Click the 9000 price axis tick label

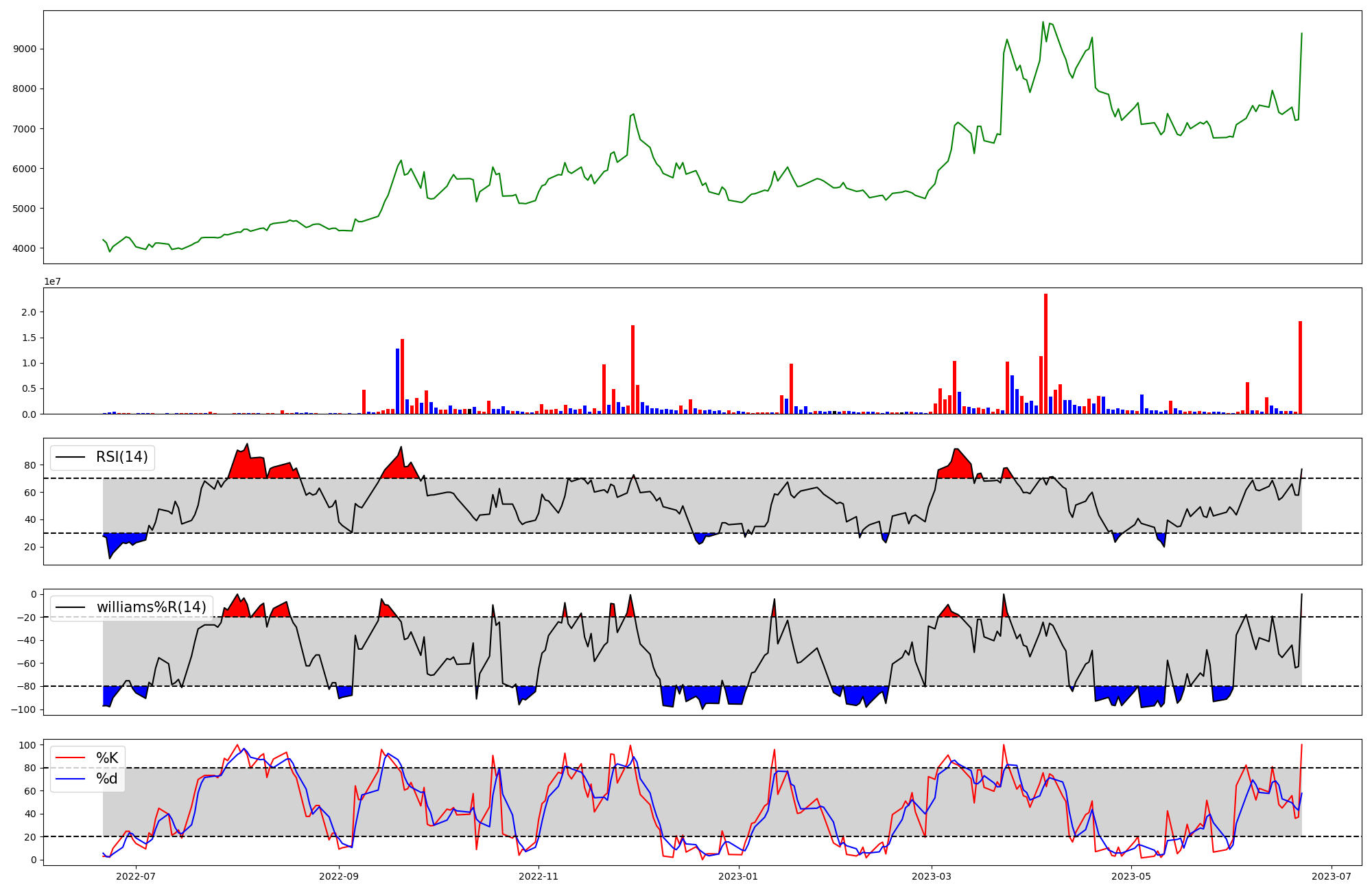pos(25,49)
